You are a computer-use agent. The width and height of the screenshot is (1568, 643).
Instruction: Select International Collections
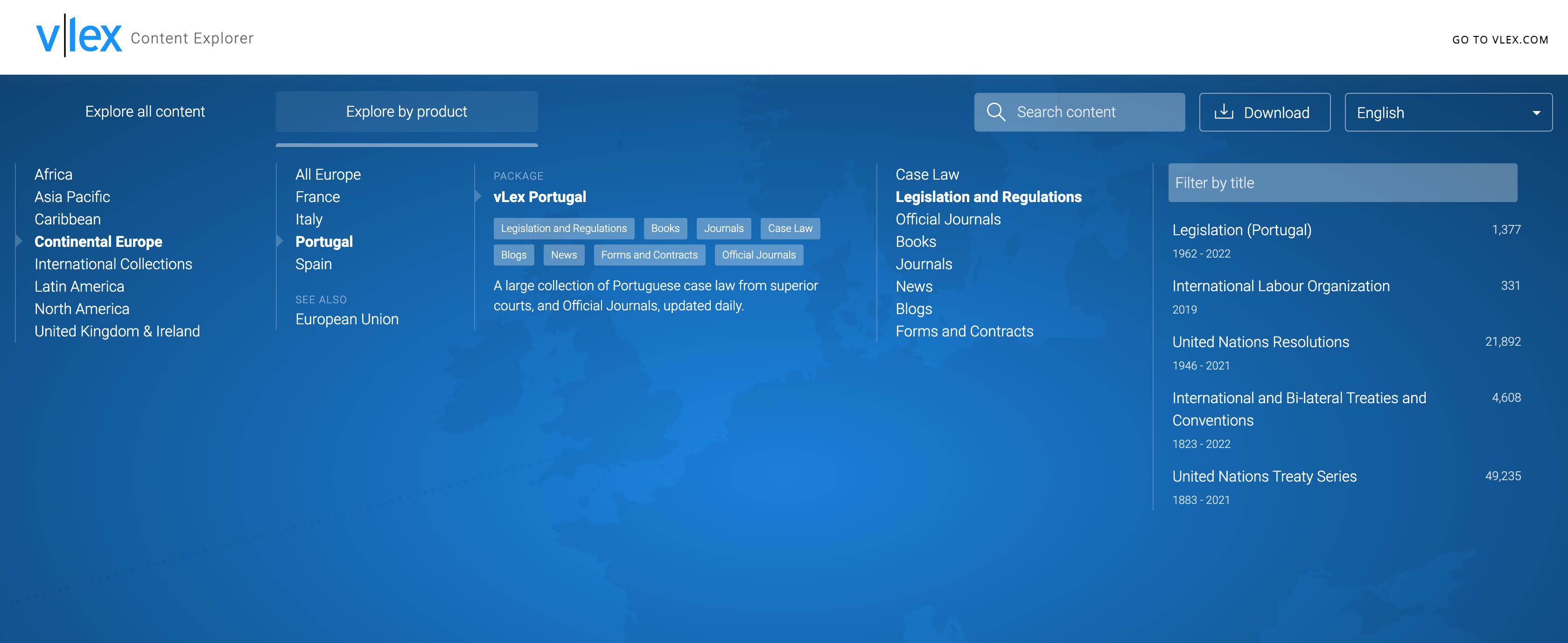tap(113, 264)
